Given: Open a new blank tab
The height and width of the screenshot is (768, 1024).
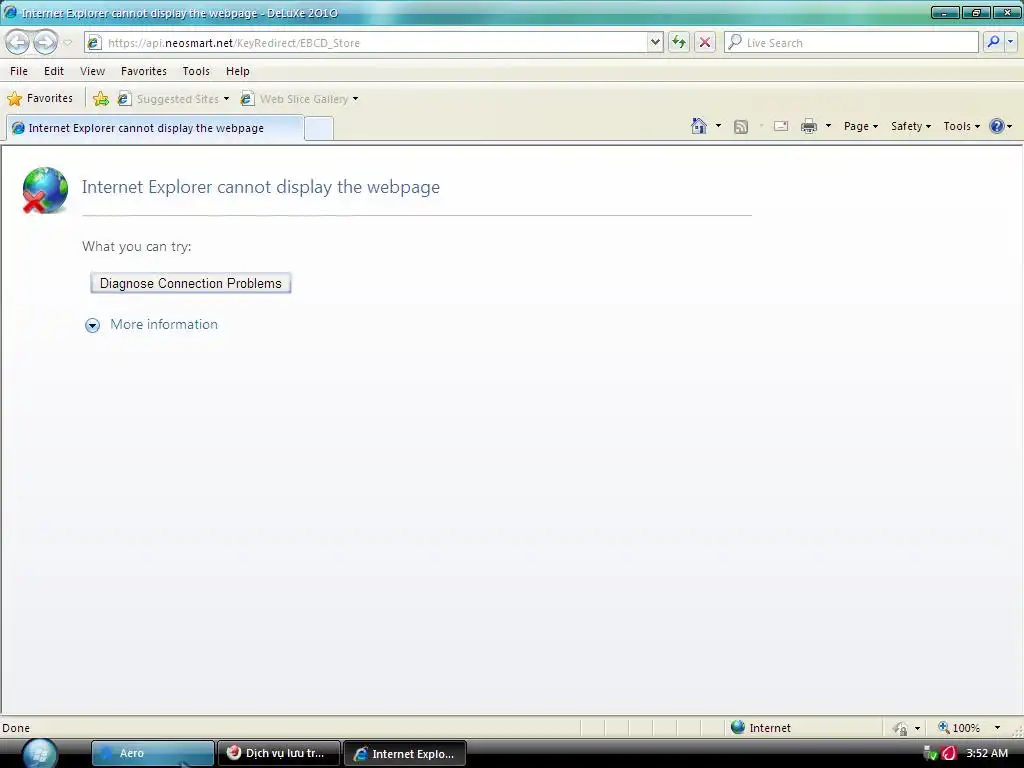Looking at the screenshot, I should 319,129.
